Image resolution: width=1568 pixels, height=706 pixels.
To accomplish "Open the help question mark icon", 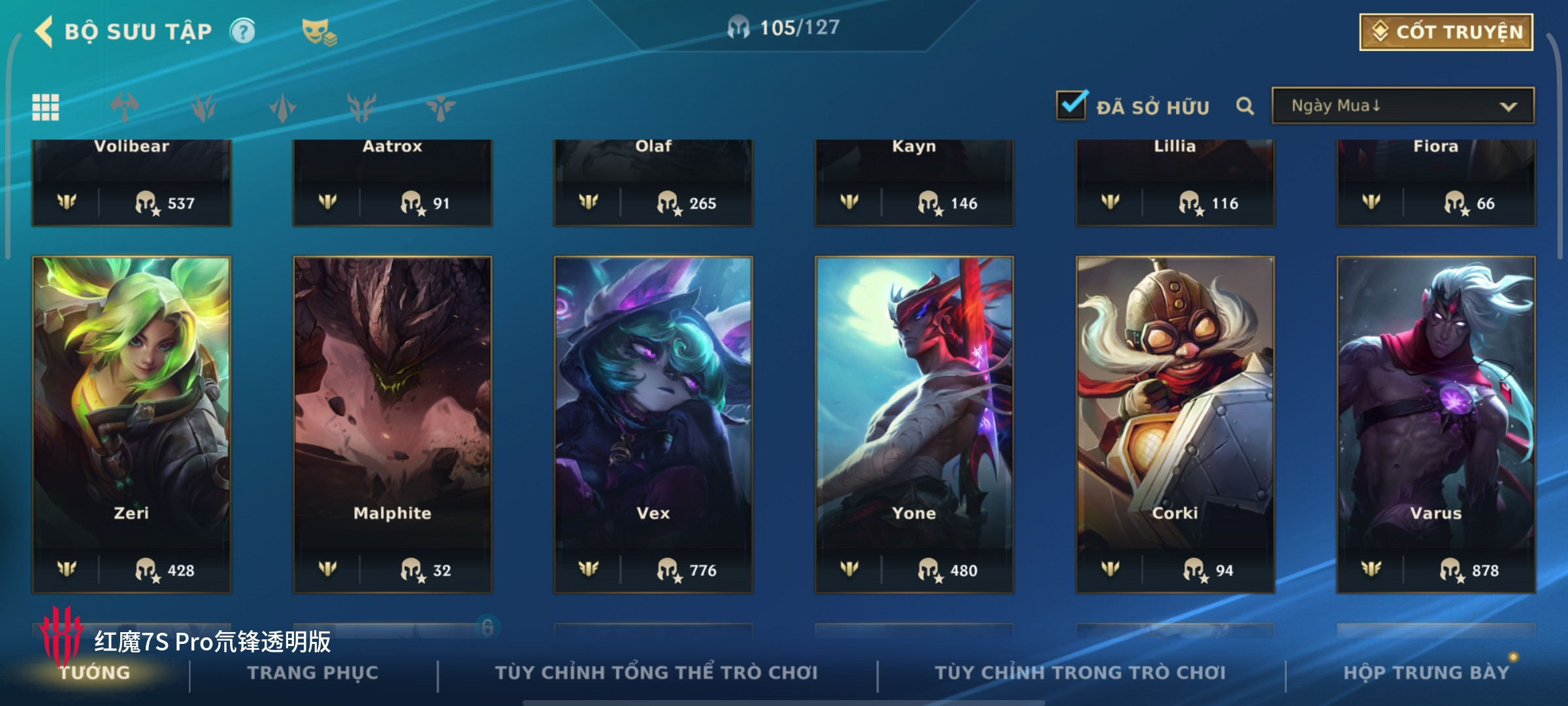I will (x=242, y=31).
